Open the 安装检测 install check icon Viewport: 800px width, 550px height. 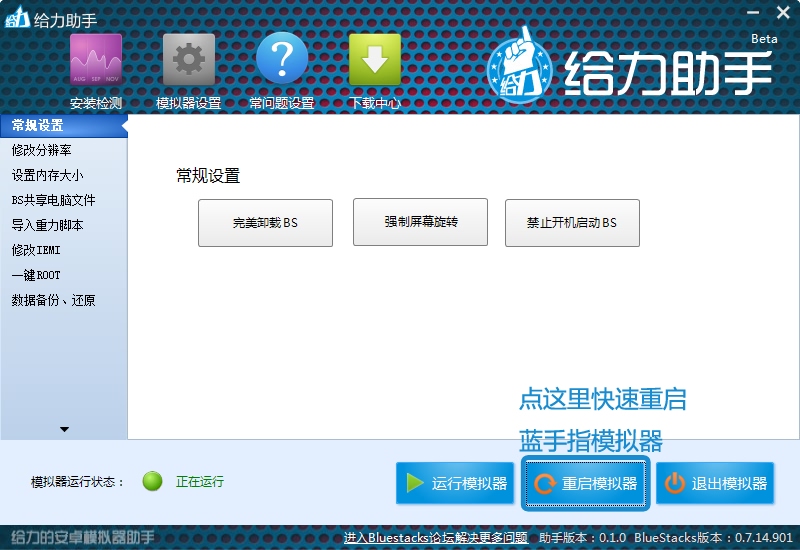click(96, 60)
